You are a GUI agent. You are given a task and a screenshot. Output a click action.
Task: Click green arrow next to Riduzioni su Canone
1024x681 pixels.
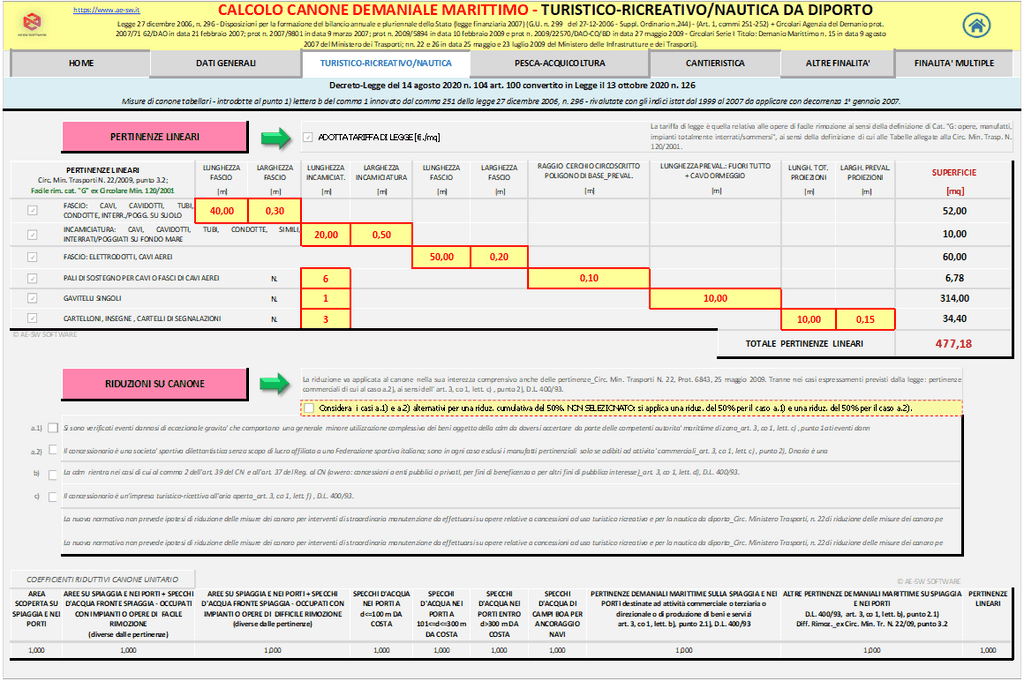coord(274,384)
